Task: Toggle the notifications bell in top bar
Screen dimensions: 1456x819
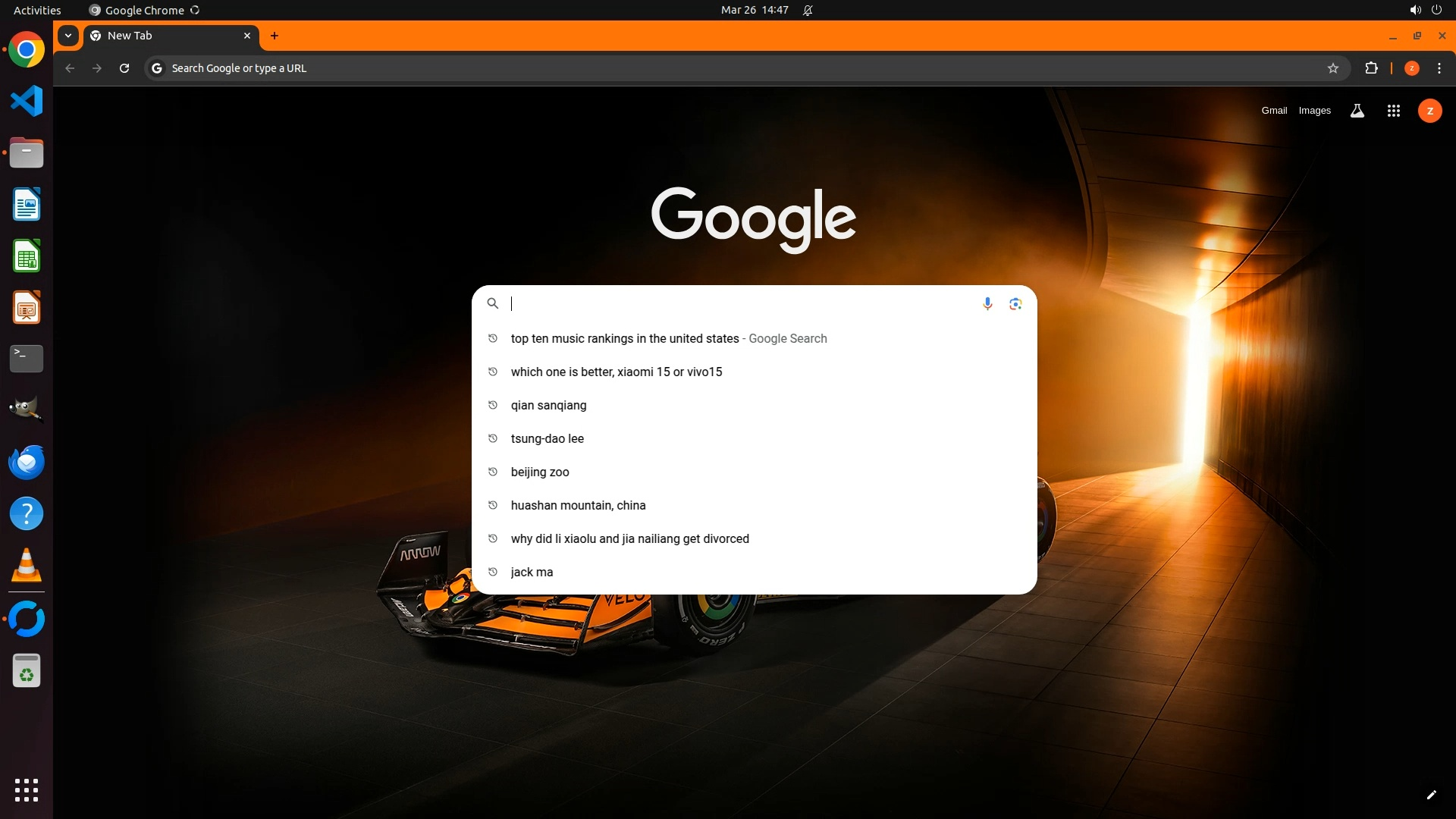Action: point(808,10)
